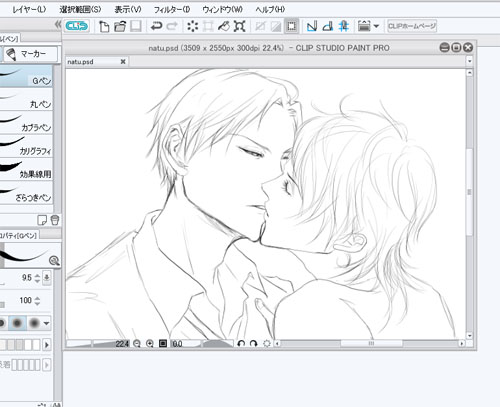
Task: Click the horizontal canvas scrollbar thumb
Action: 371,343
